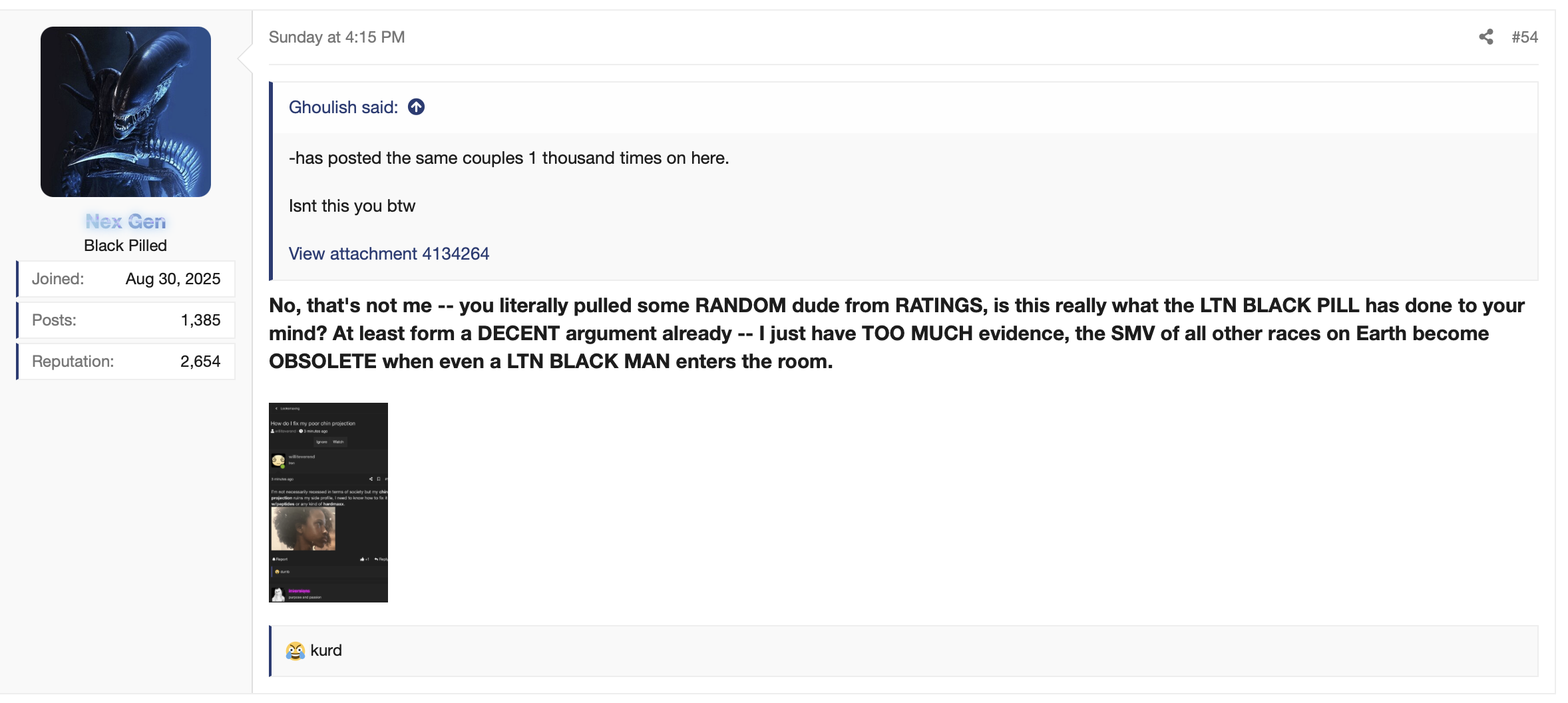
Task: Click the share post icon
Action: [1485, 37]
